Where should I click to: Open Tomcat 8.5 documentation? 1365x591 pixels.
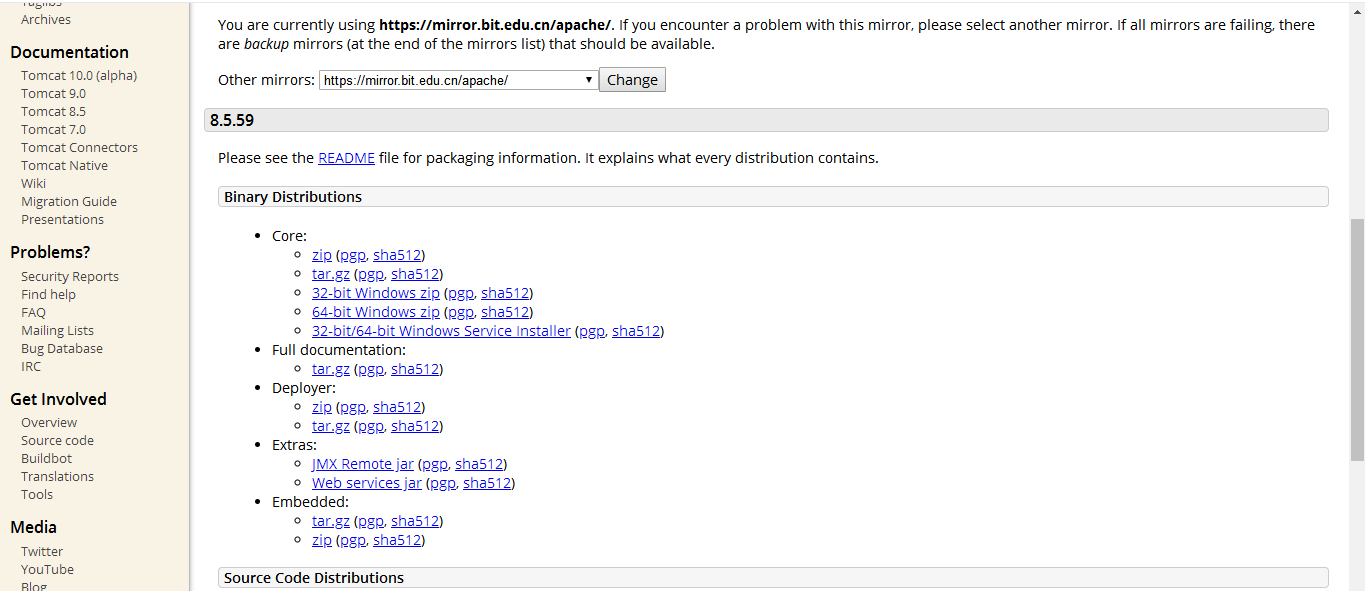(53, 111)
